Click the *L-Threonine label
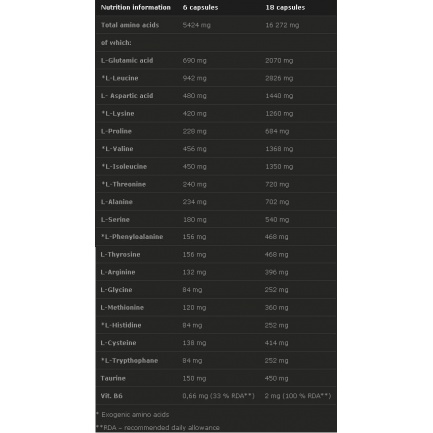Viewport: 433px width, 433px height. 124,184
